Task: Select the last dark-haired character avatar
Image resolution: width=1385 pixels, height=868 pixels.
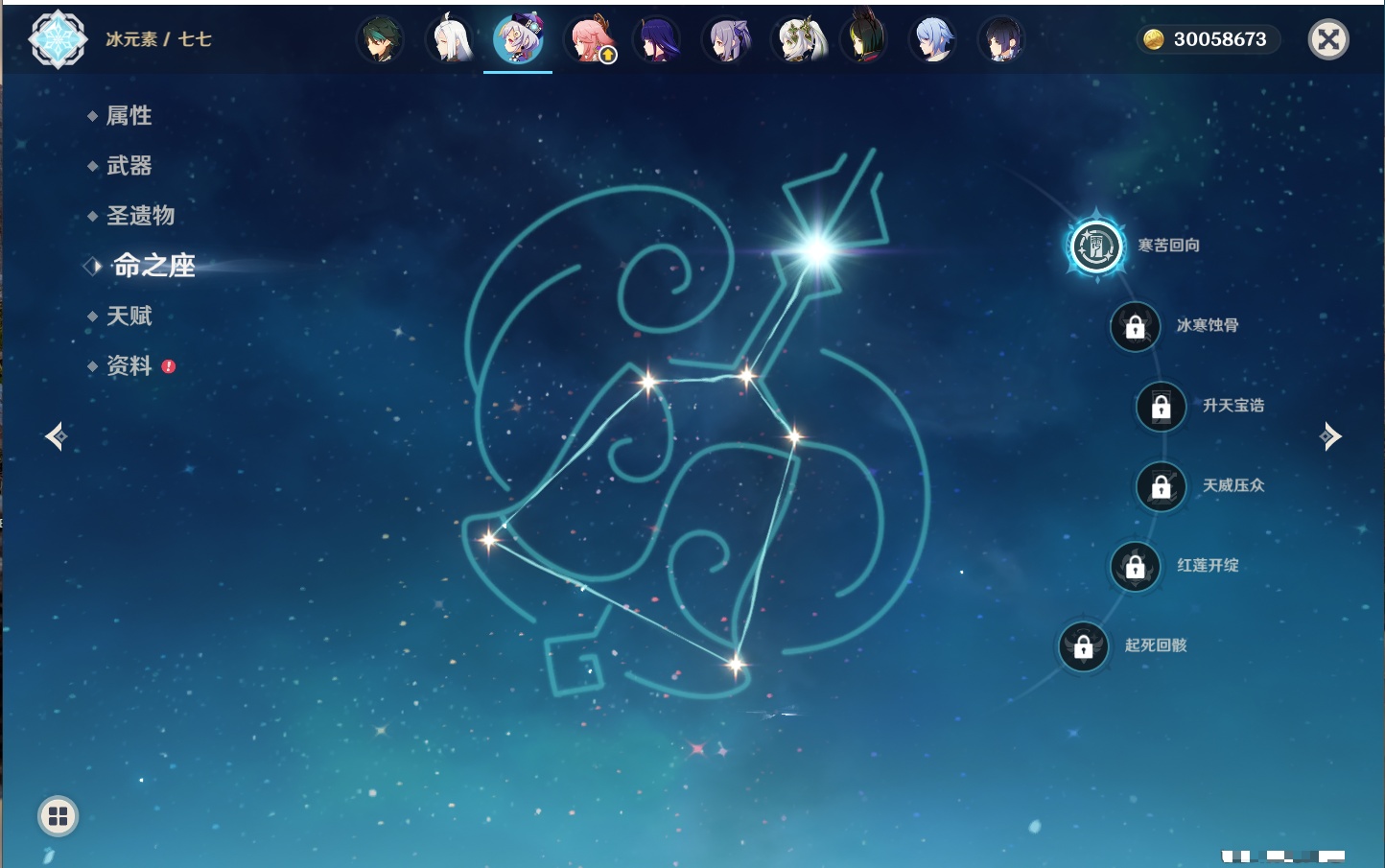Action: tap(1001, 40)
